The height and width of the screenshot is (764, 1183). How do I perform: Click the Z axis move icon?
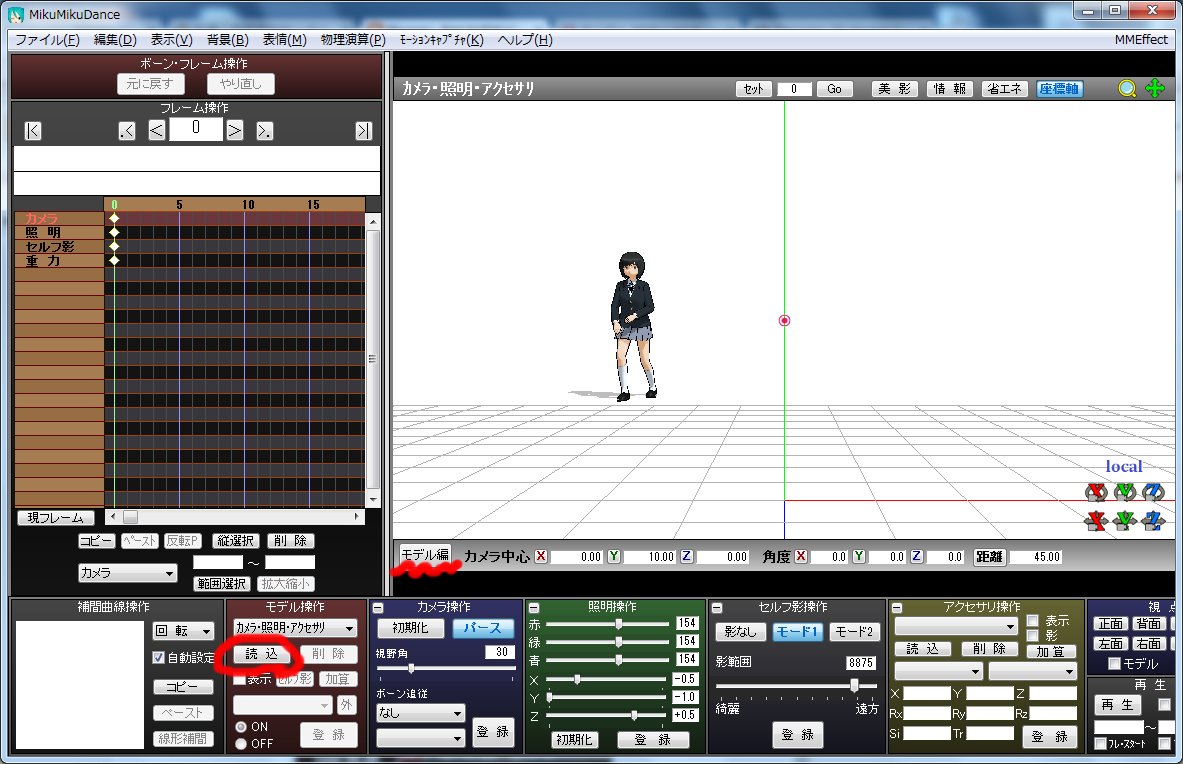point(1153,520)
